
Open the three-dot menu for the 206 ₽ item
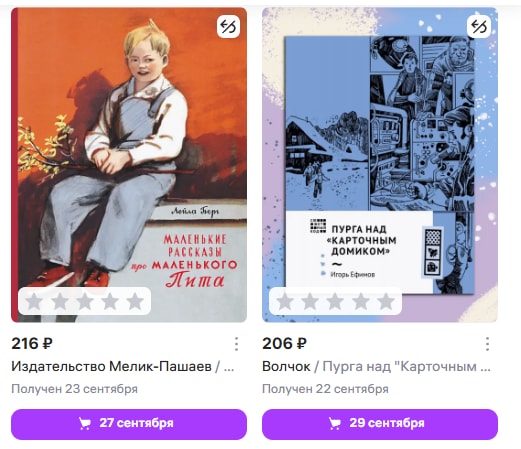pyautogui.click(x=487, y=344)
